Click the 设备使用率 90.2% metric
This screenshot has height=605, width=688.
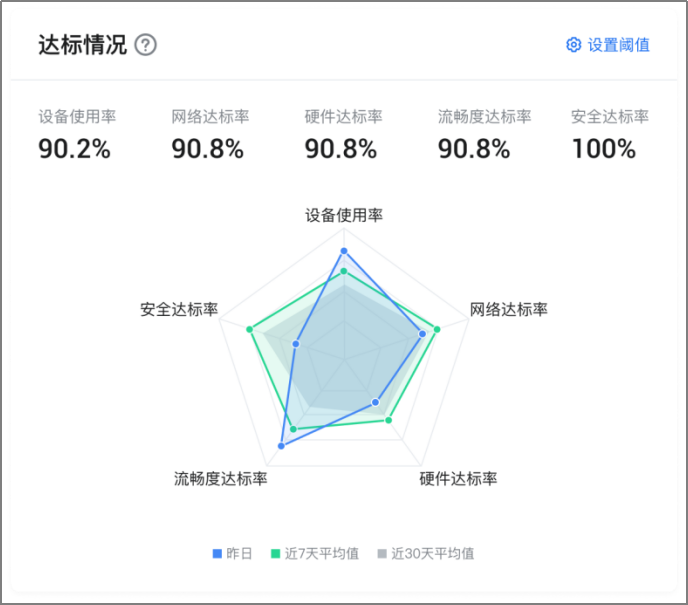click(x=77, y=135)
